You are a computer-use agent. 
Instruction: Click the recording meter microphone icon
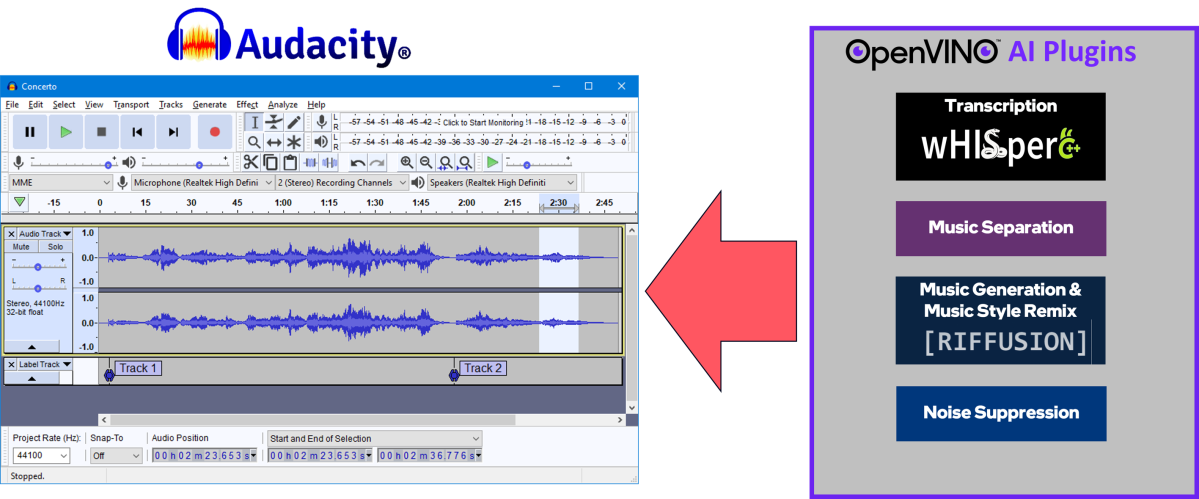pos(322,122)
